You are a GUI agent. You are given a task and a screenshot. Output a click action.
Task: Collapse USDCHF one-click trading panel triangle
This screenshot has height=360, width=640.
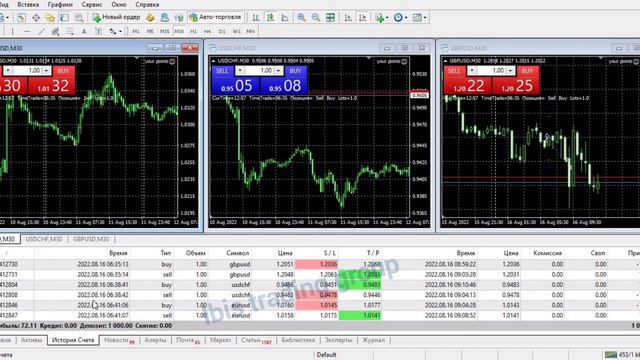pyautogui.click(x=213, y=61)
